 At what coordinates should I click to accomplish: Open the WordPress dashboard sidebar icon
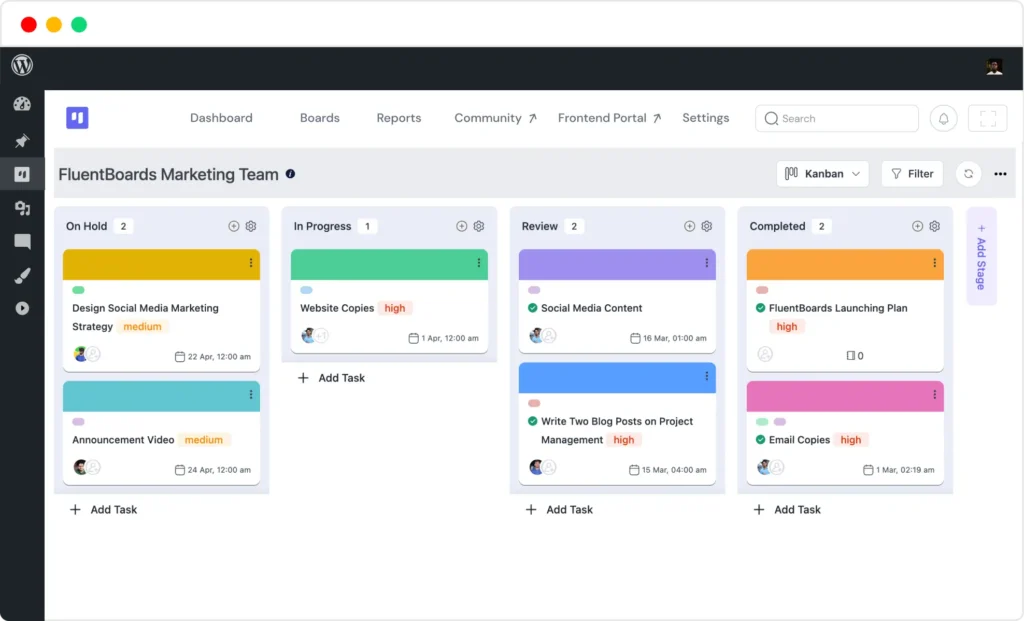pos(22,104)
